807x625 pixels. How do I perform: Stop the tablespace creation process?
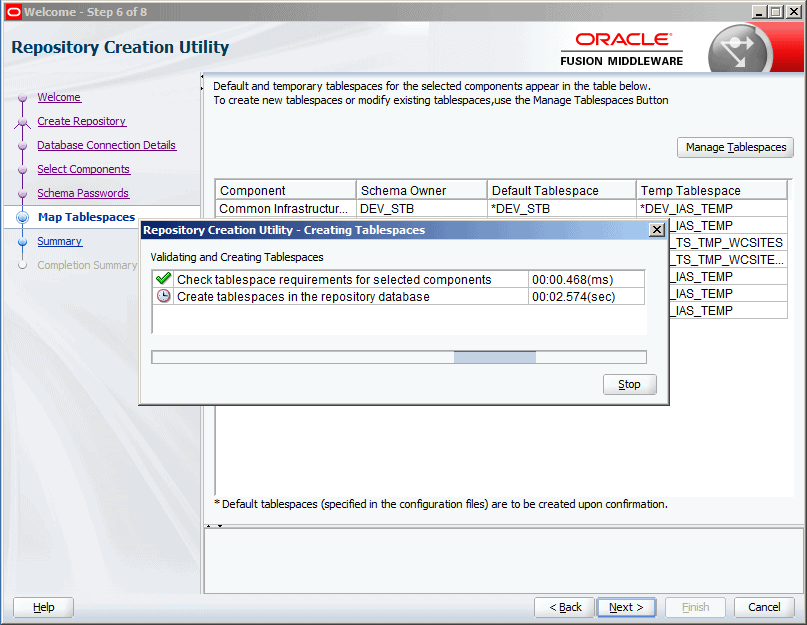click(629, 385)
